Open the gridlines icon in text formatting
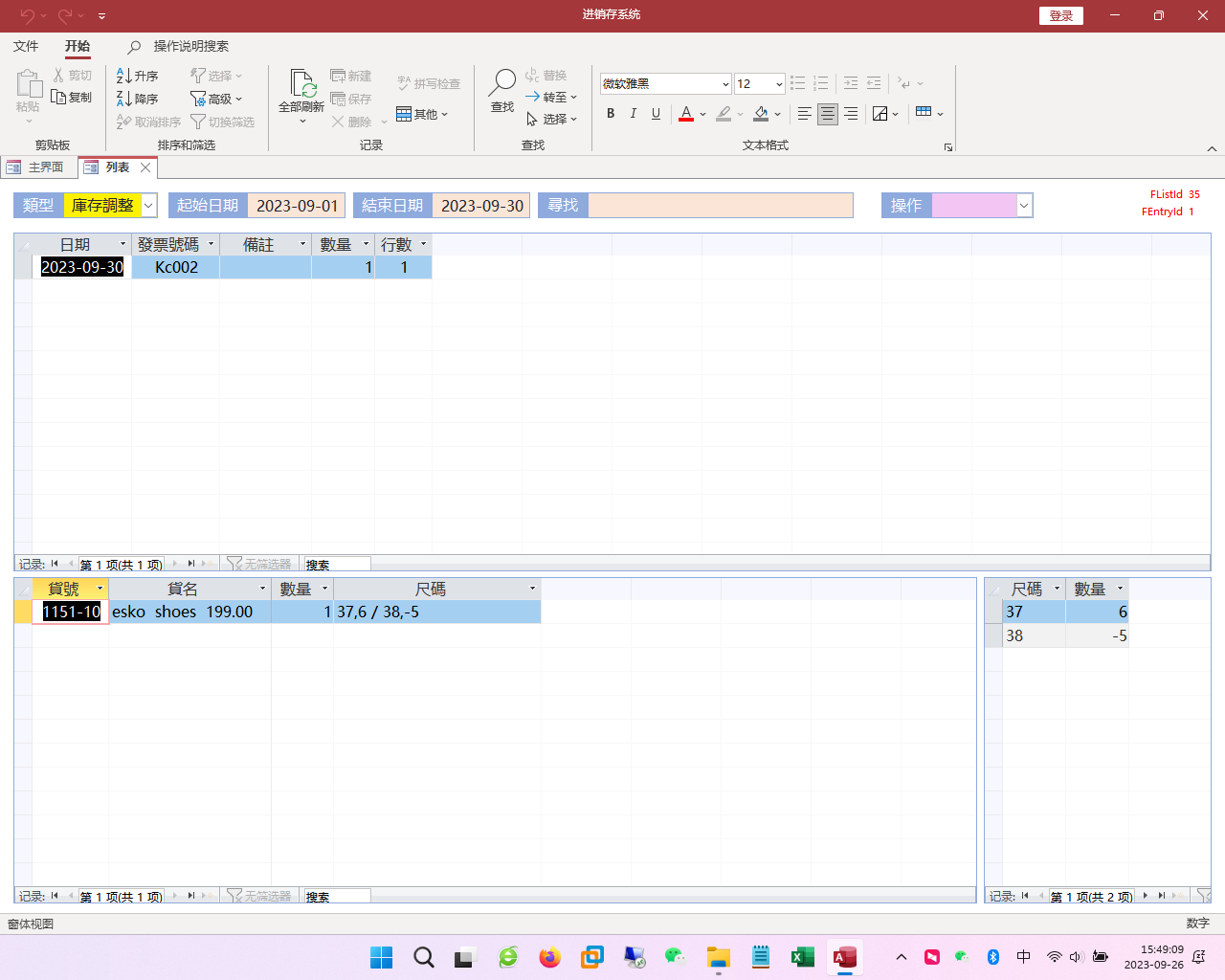The width and height of the screenshot is (1225, 980). click(924, 113)
